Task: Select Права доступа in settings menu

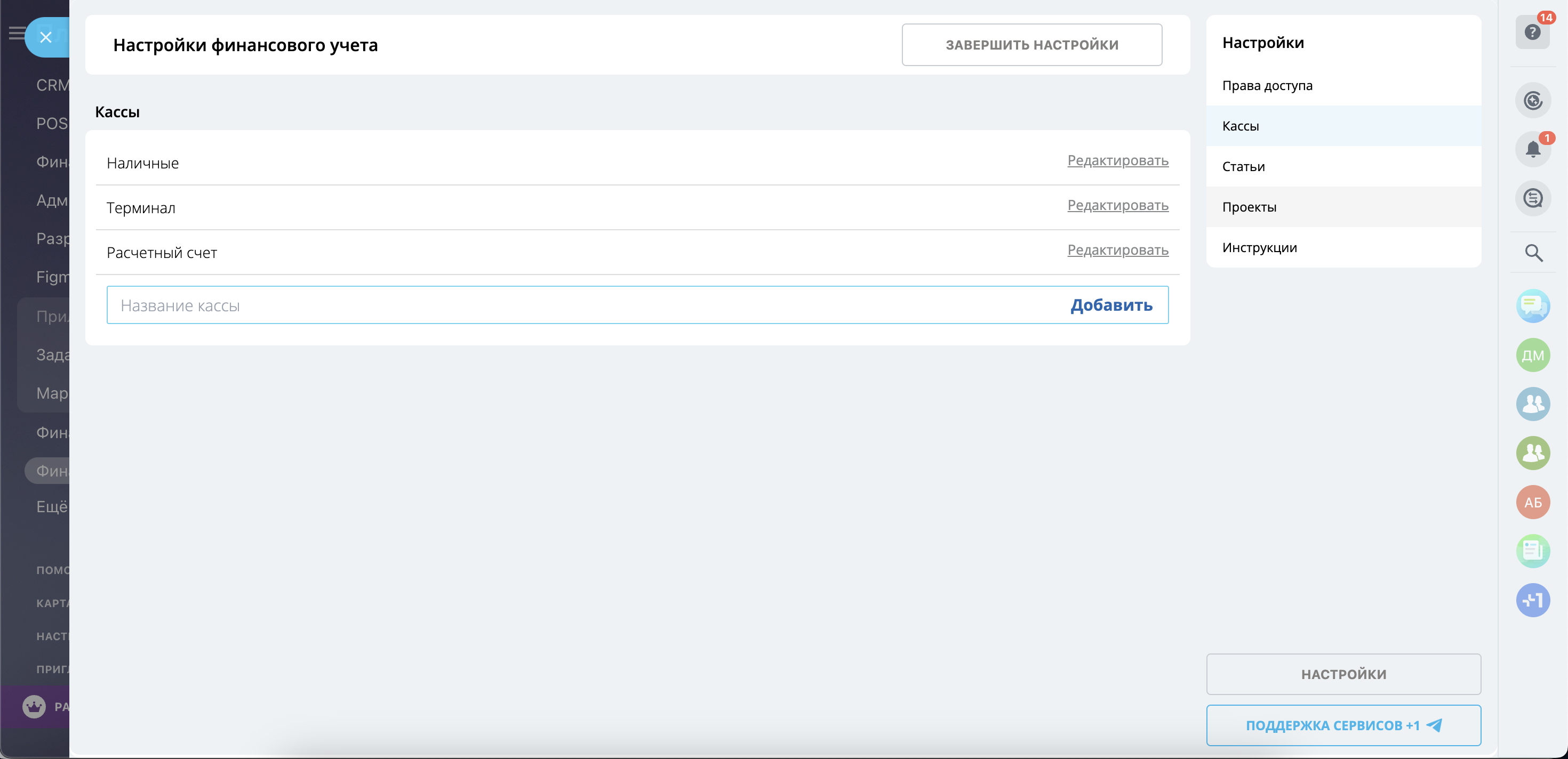Action: pos(1267,86)
